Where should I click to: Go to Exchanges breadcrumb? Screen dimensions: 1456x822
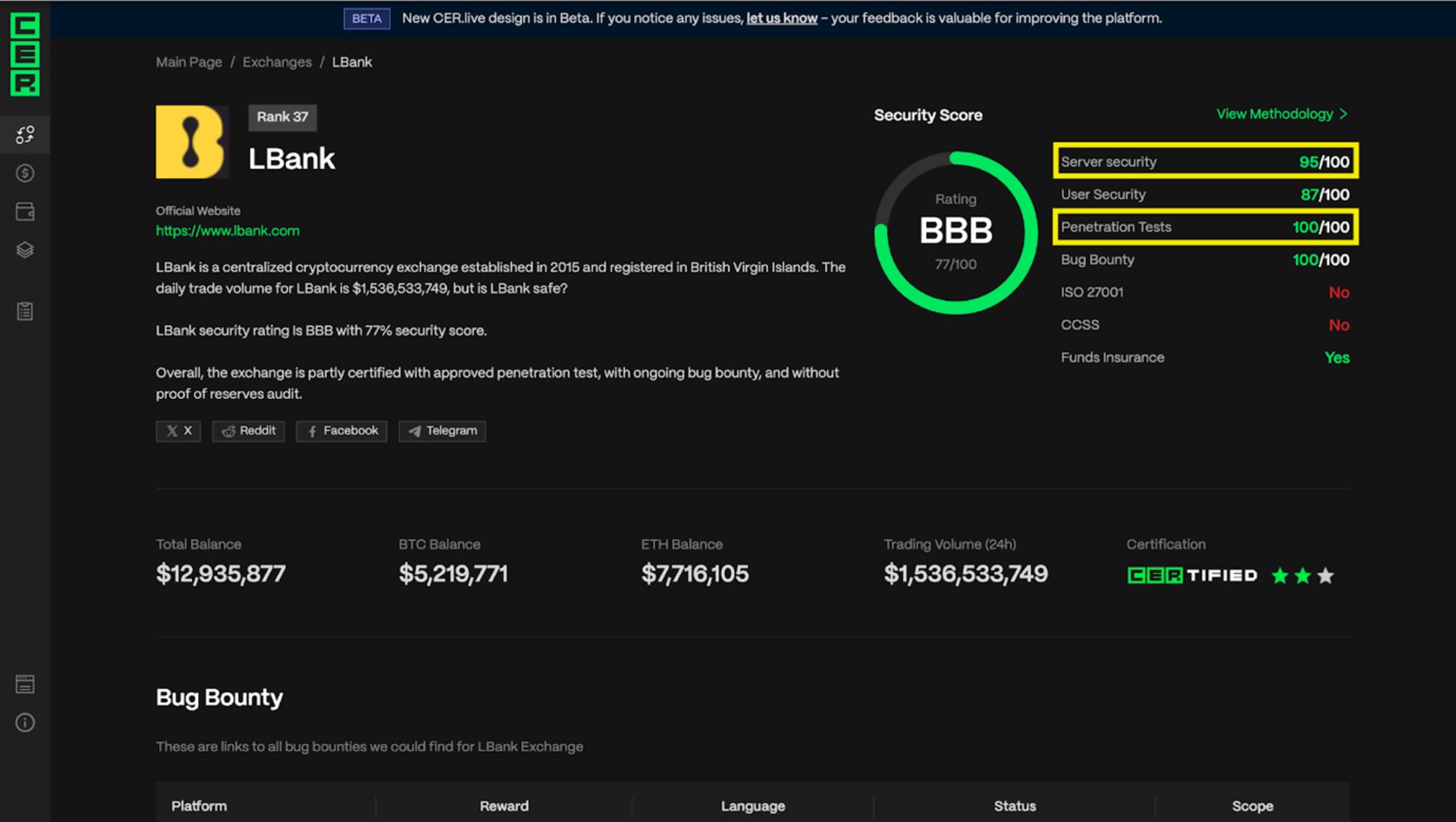(277, 62)
